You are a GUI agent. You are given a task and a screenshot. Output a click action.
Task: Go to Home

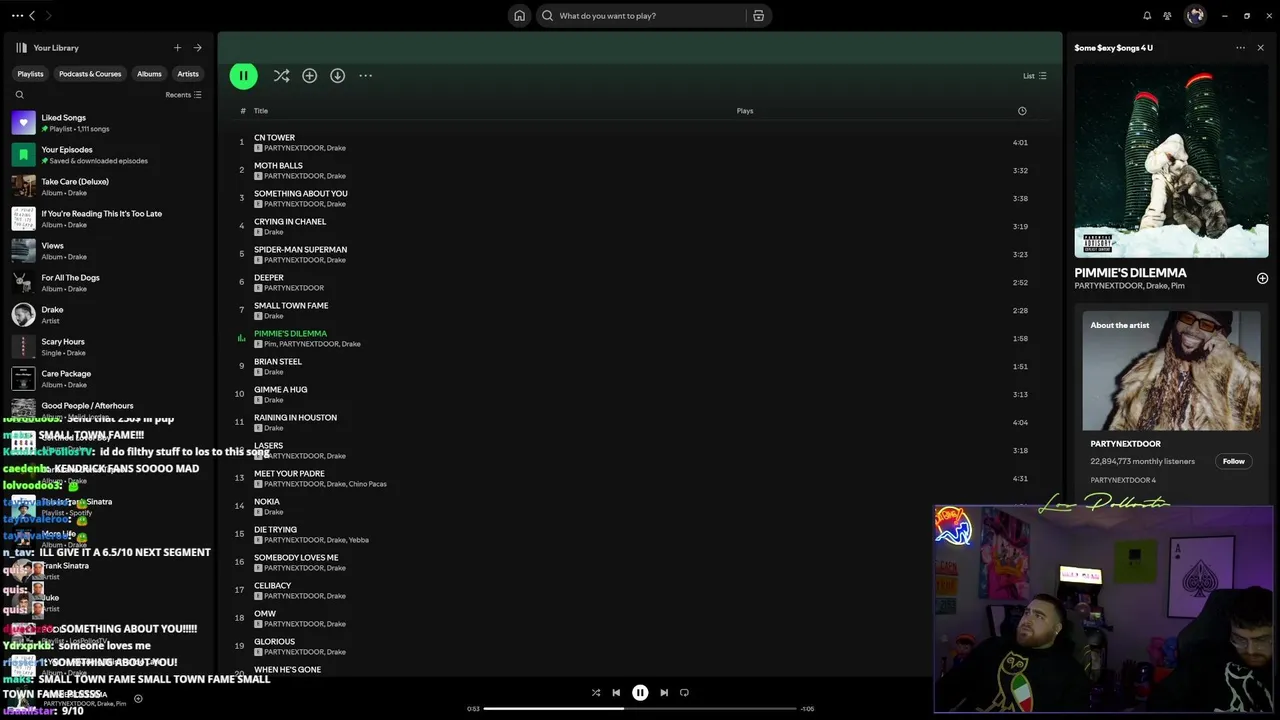click(519, 16)
